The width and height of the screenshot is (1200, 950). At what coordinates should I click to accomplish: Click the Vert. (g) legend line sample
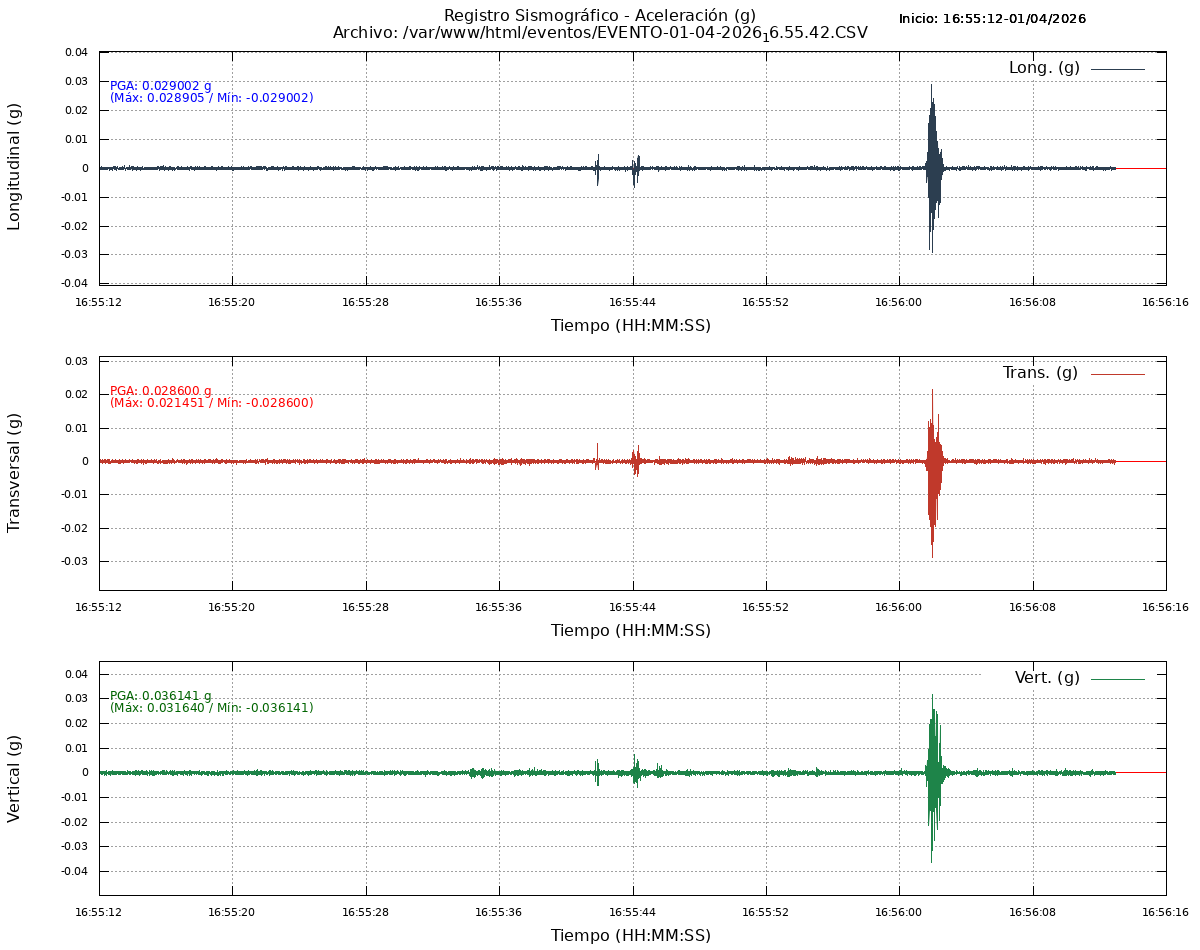tap(1117, 679)
